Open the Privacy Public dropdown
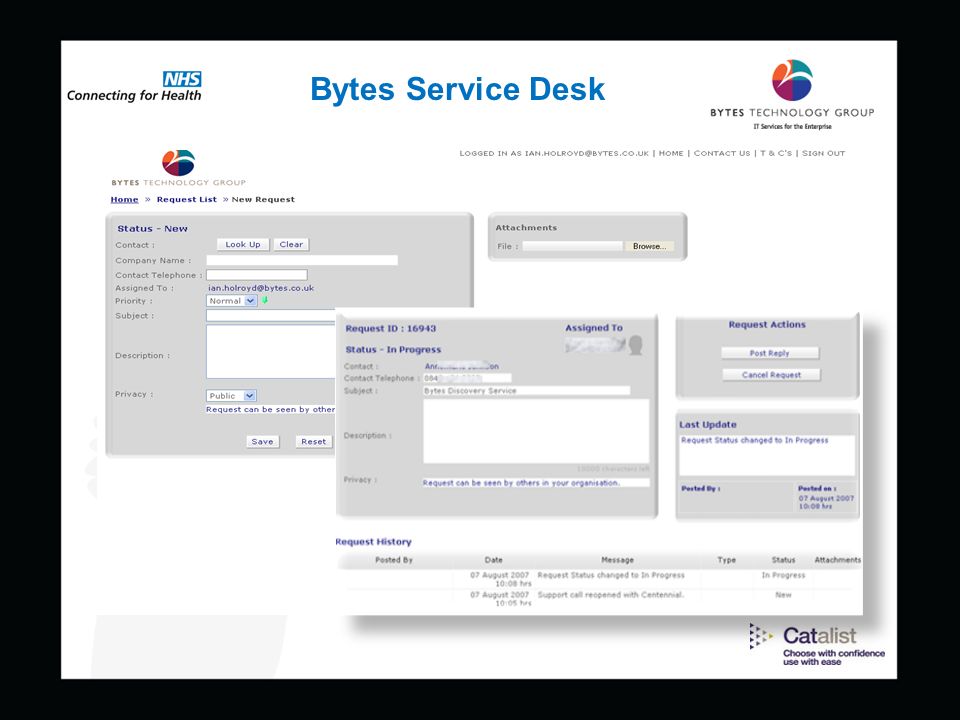This screenshot has height=720, width=960. [x=231, y=396]
